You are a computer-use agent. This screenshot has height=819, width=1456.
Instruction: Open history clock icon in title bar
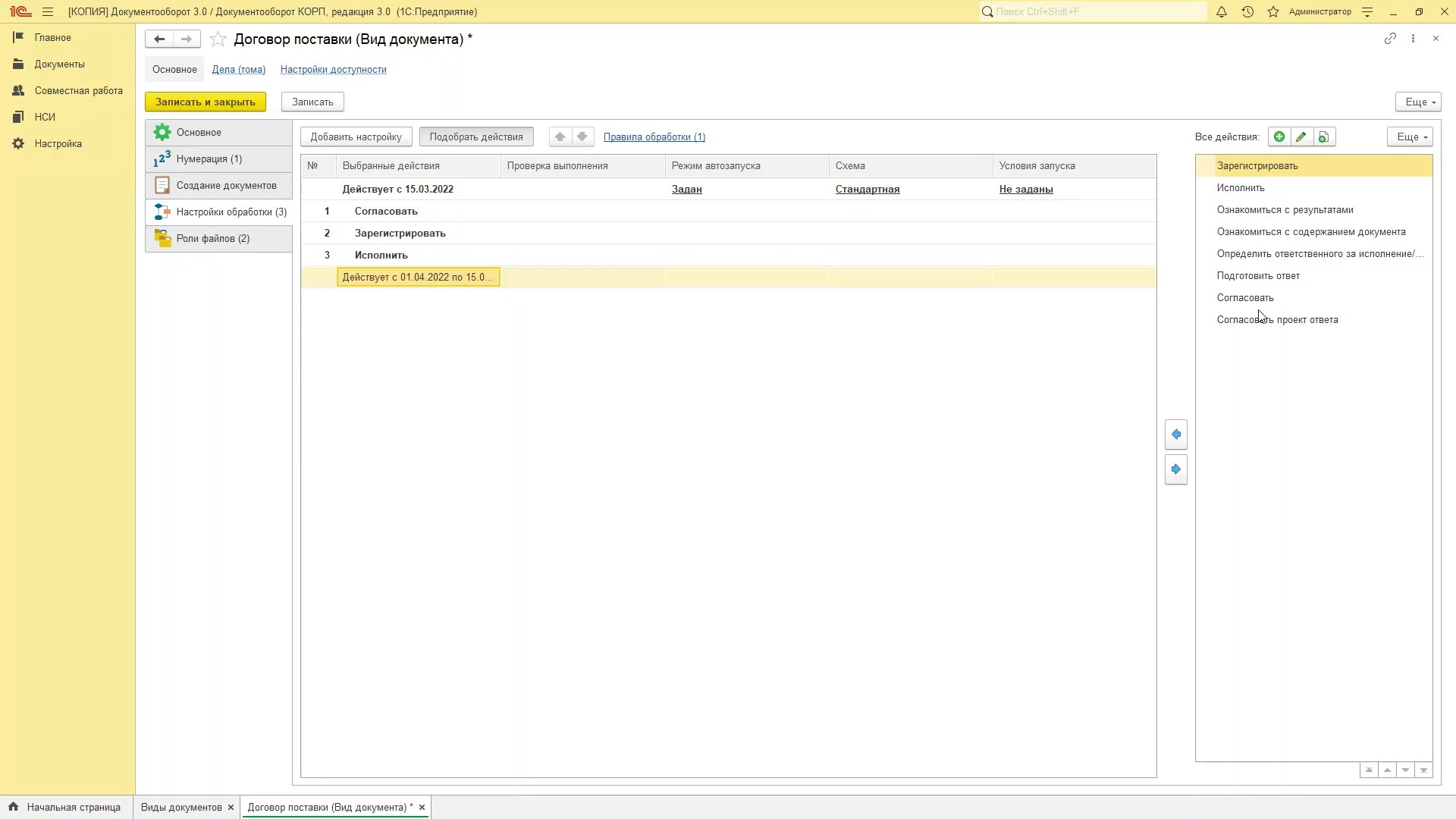point(1247,12)
